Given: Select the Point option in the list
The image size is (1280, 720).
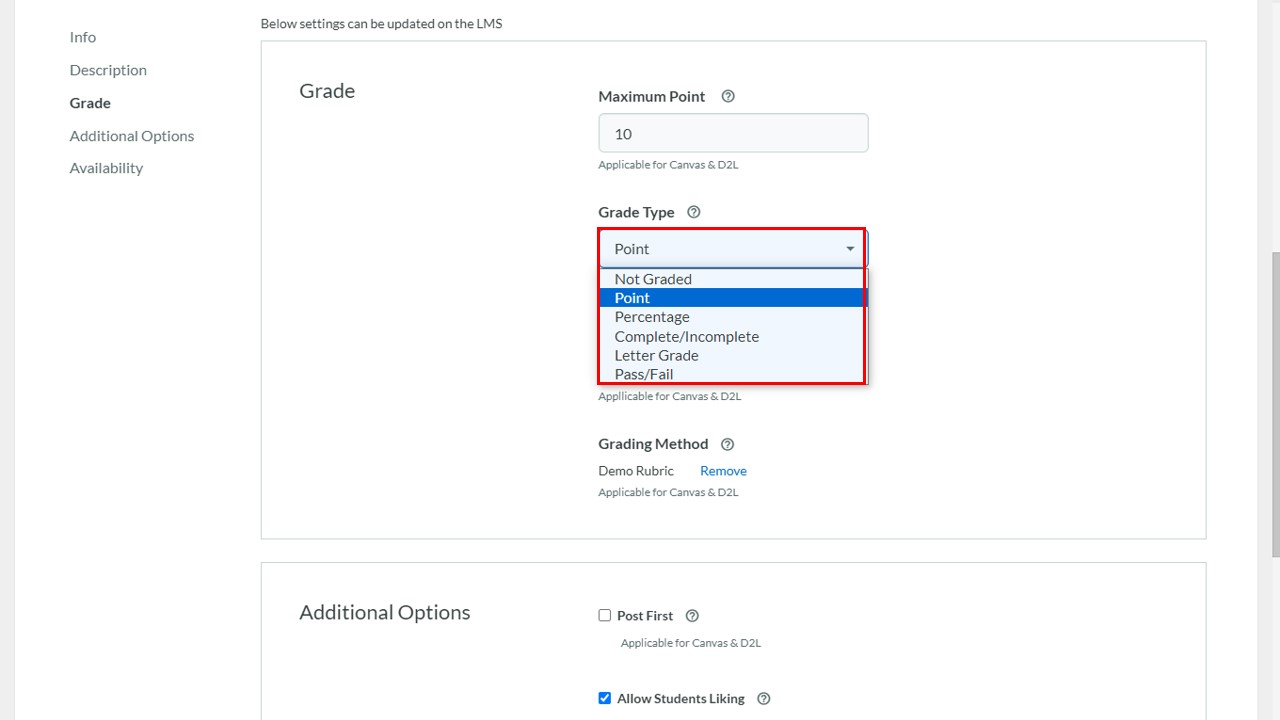Looking at the screenshot, I should [733, 298].
